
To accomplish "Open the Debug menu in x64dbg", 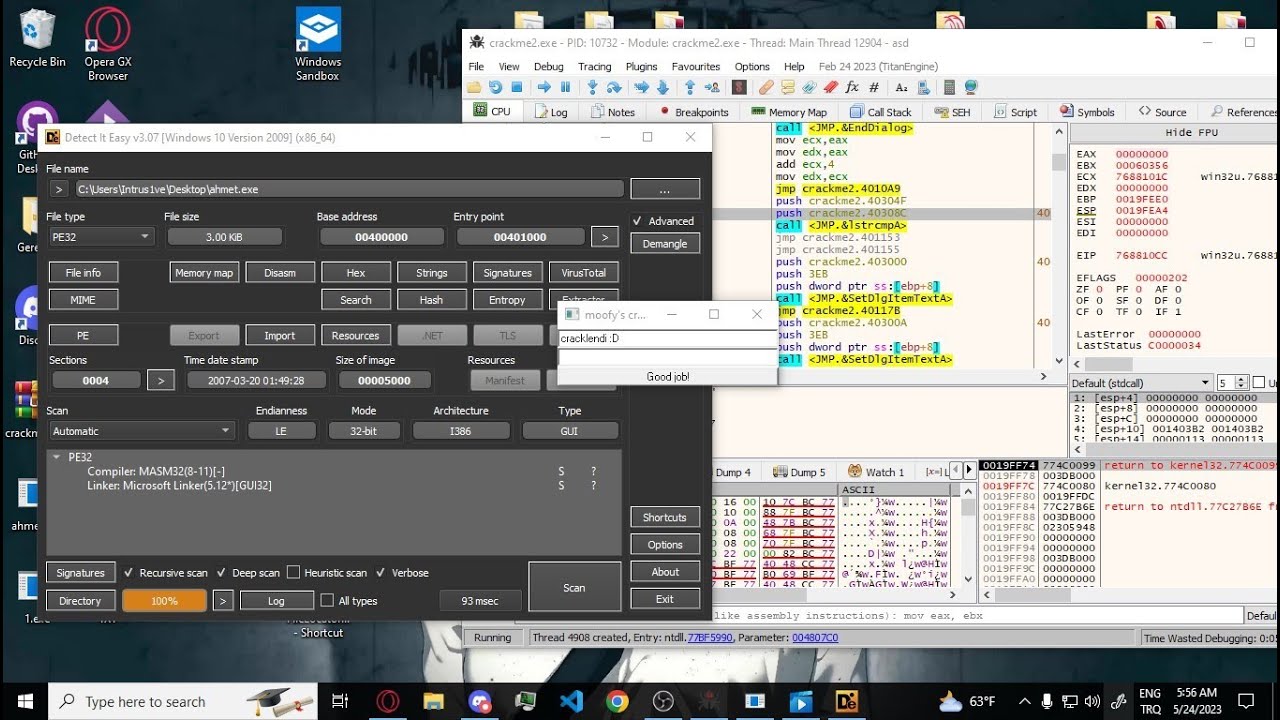I will 548,67.
